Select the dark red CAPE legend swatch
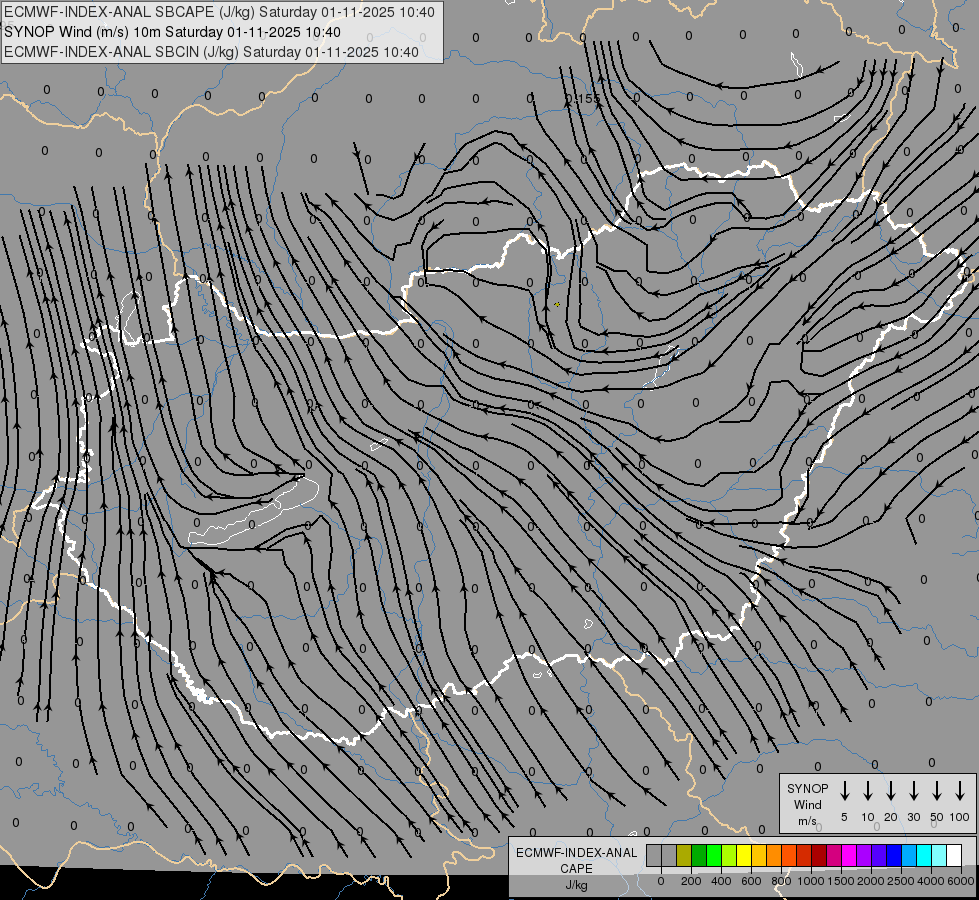979x900 pixels. [819, 856]
